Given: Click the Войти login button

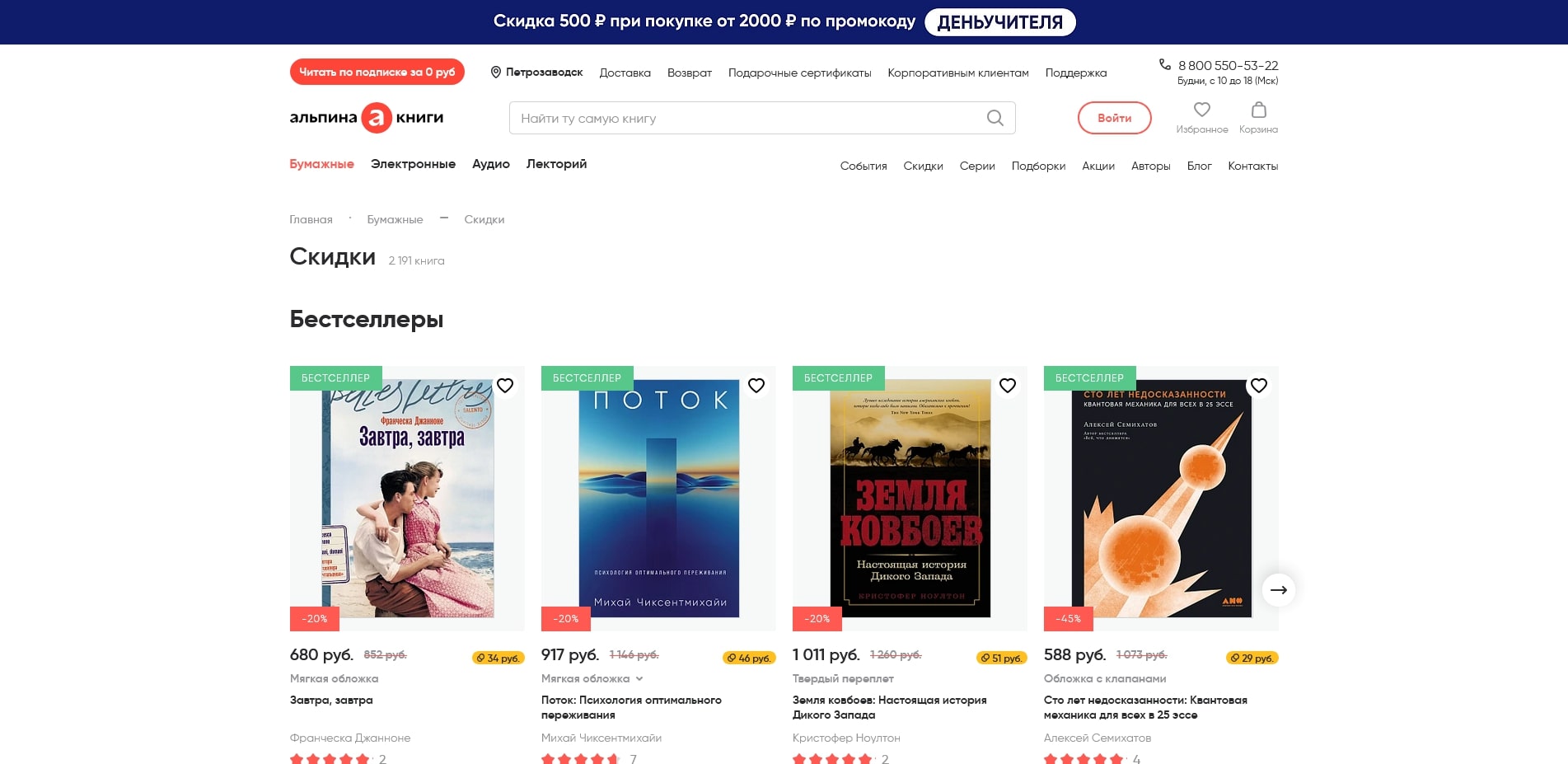Looking at the screenshot, I should [x=1114, y=118].
